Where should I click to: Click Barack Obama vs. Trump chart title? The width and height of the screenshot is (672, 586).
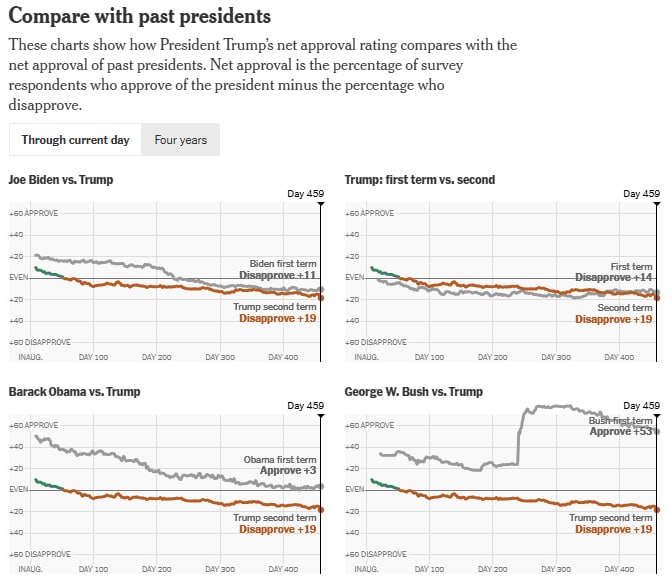point(74,392)
